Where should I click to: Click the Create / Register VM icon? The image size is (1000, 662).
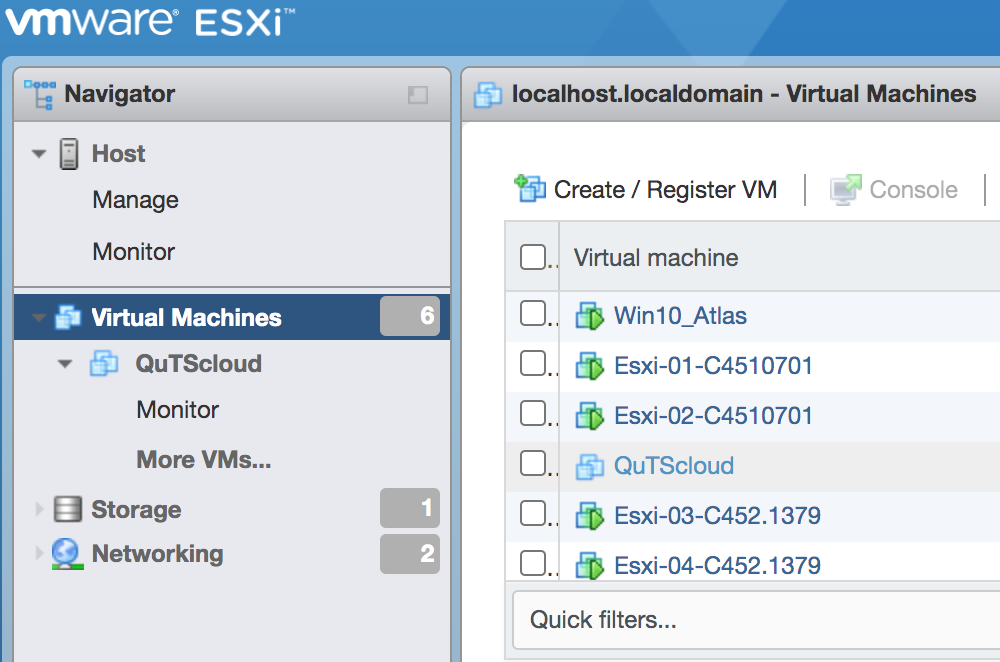(530, 189)
